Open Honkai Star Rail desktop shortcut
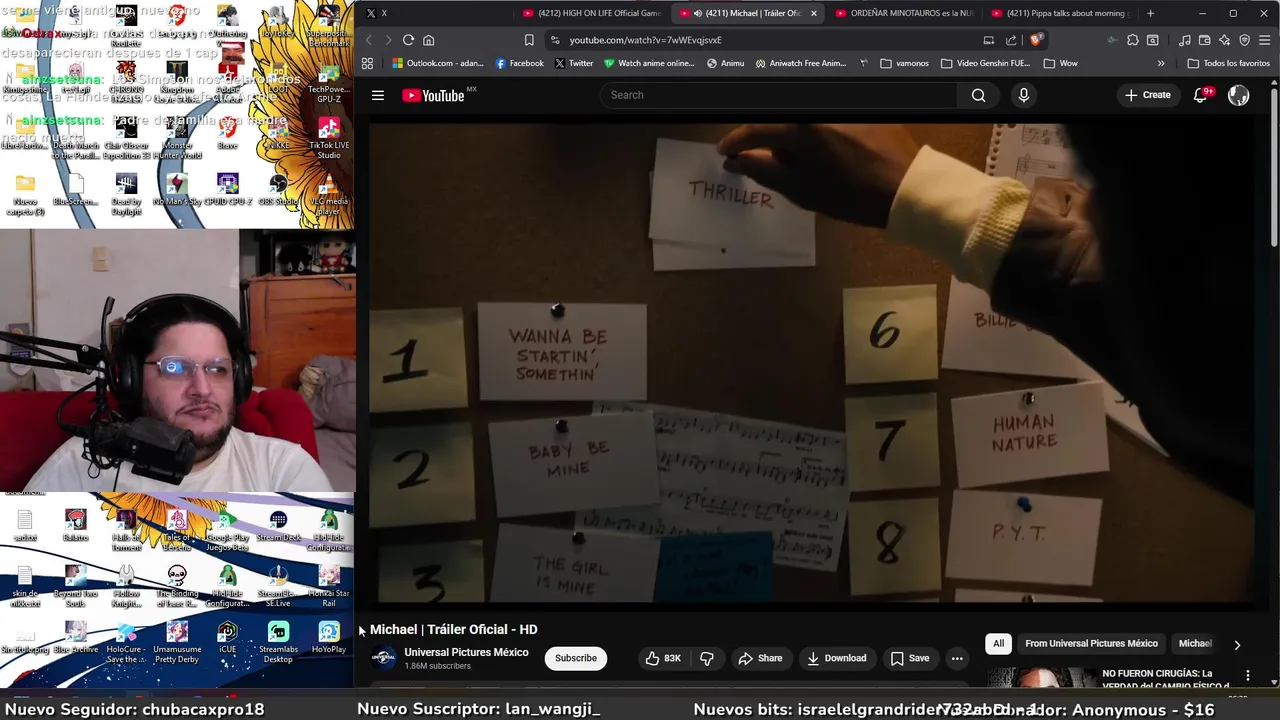This screenshot has width=1280, height=720. [x=329, y=586]
